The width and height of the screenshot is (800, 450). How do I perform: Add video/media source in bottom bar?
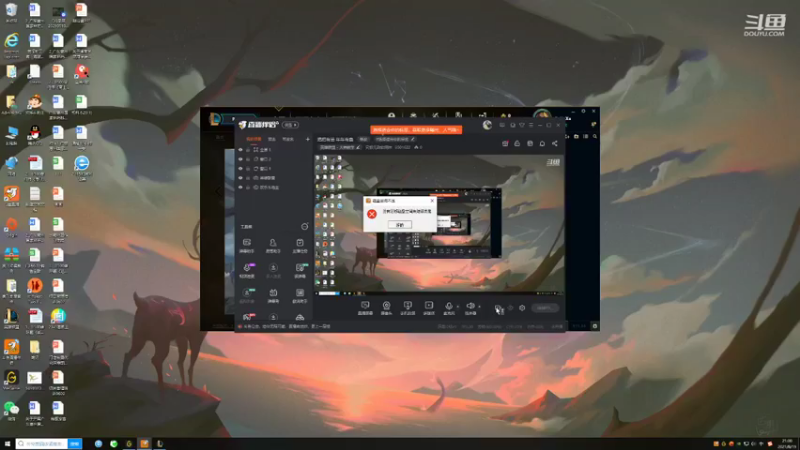[x=429, y=308]
